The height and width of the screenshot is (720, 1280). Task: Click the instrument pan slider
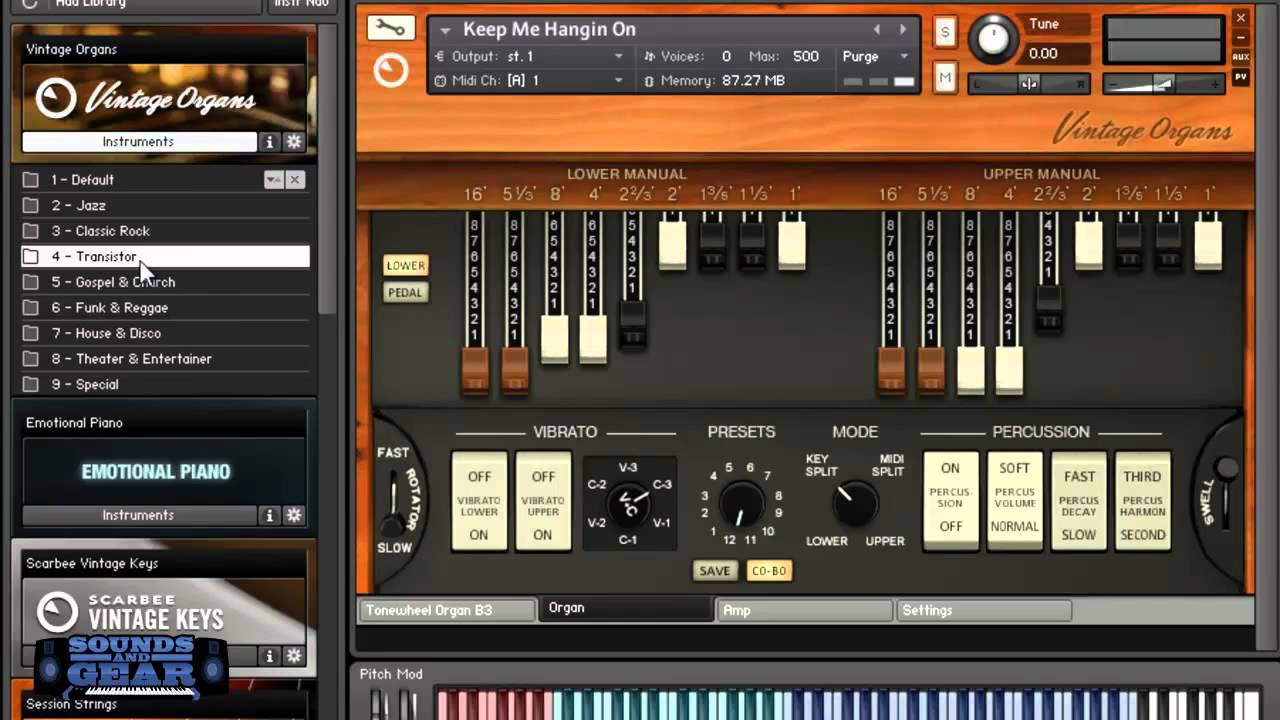tap(1028, 85)
